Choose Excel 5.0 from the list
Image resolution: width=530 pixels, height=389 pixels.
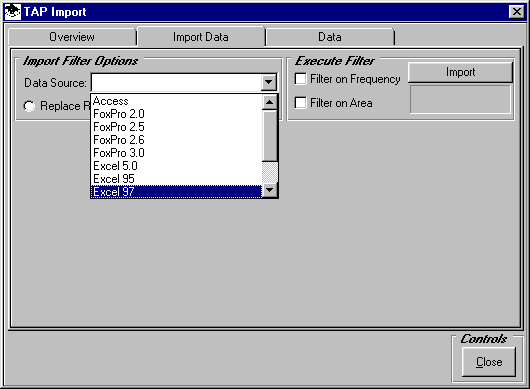176,166
